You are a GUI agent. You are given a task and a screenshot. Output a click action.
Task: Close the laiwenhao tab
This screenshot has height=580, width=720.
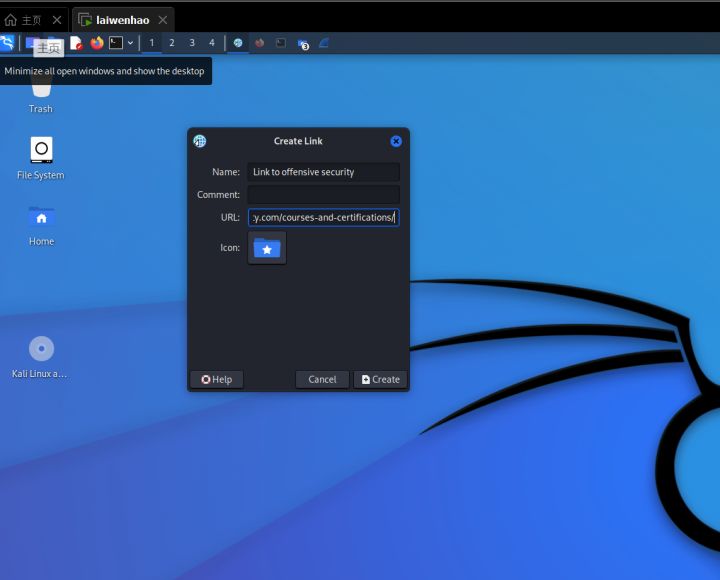click(163, 20)
